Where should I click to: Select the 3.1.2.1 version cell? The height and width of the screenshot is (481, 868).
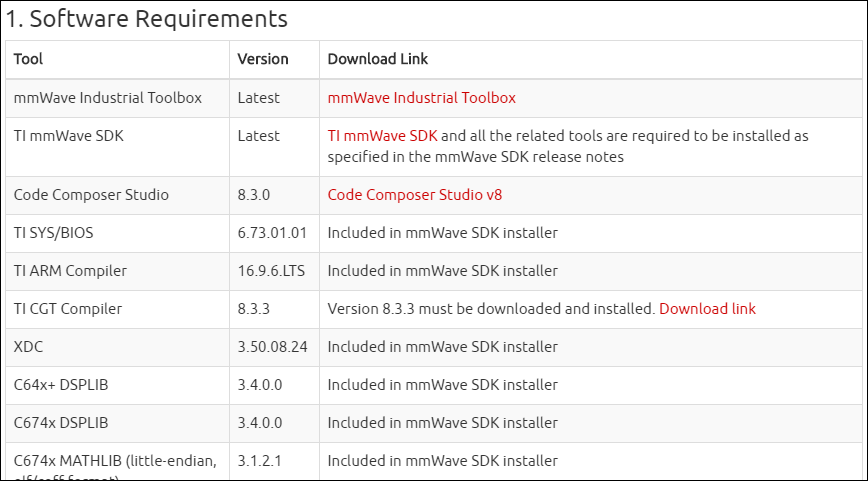coord(274,462)
